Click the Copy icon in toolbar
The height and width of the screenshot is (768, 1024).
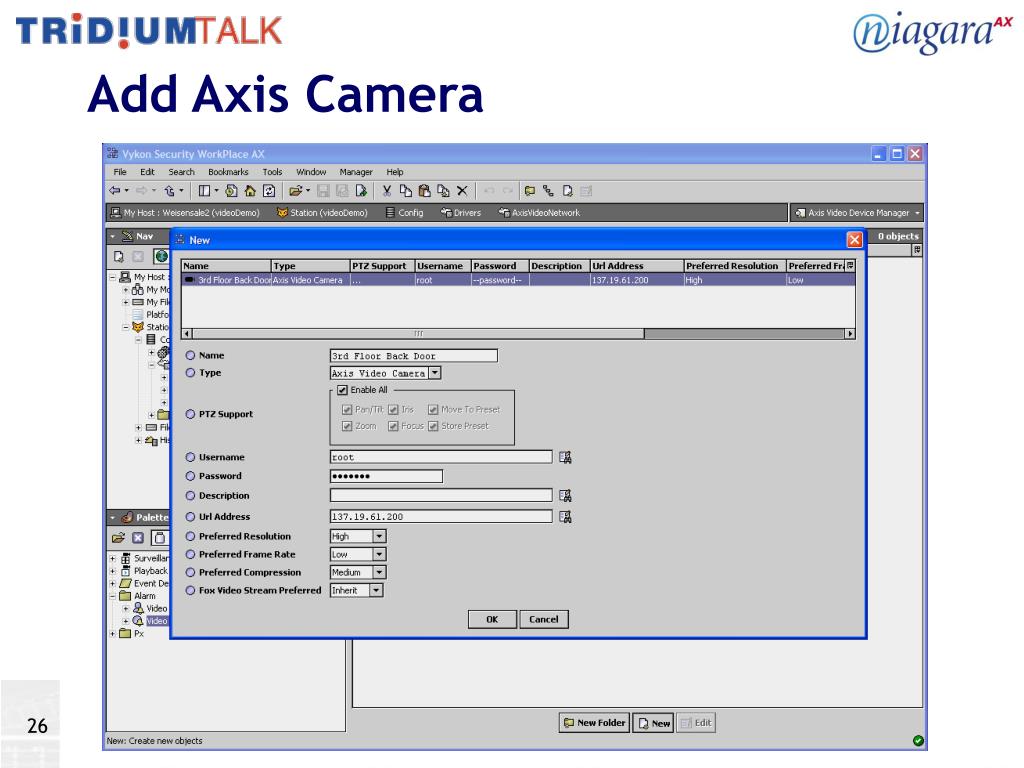tap(406, 191)
